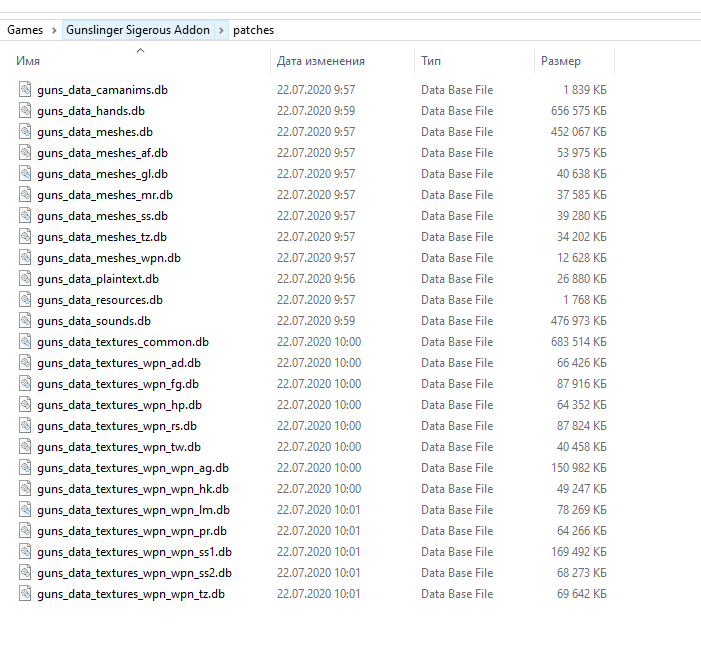Image resolution: width=701 pixels, height=646 pixels.
Task: Click the icon of guns_data_textures_wpn_wpn_tz.db
Action: pos(25,594)
